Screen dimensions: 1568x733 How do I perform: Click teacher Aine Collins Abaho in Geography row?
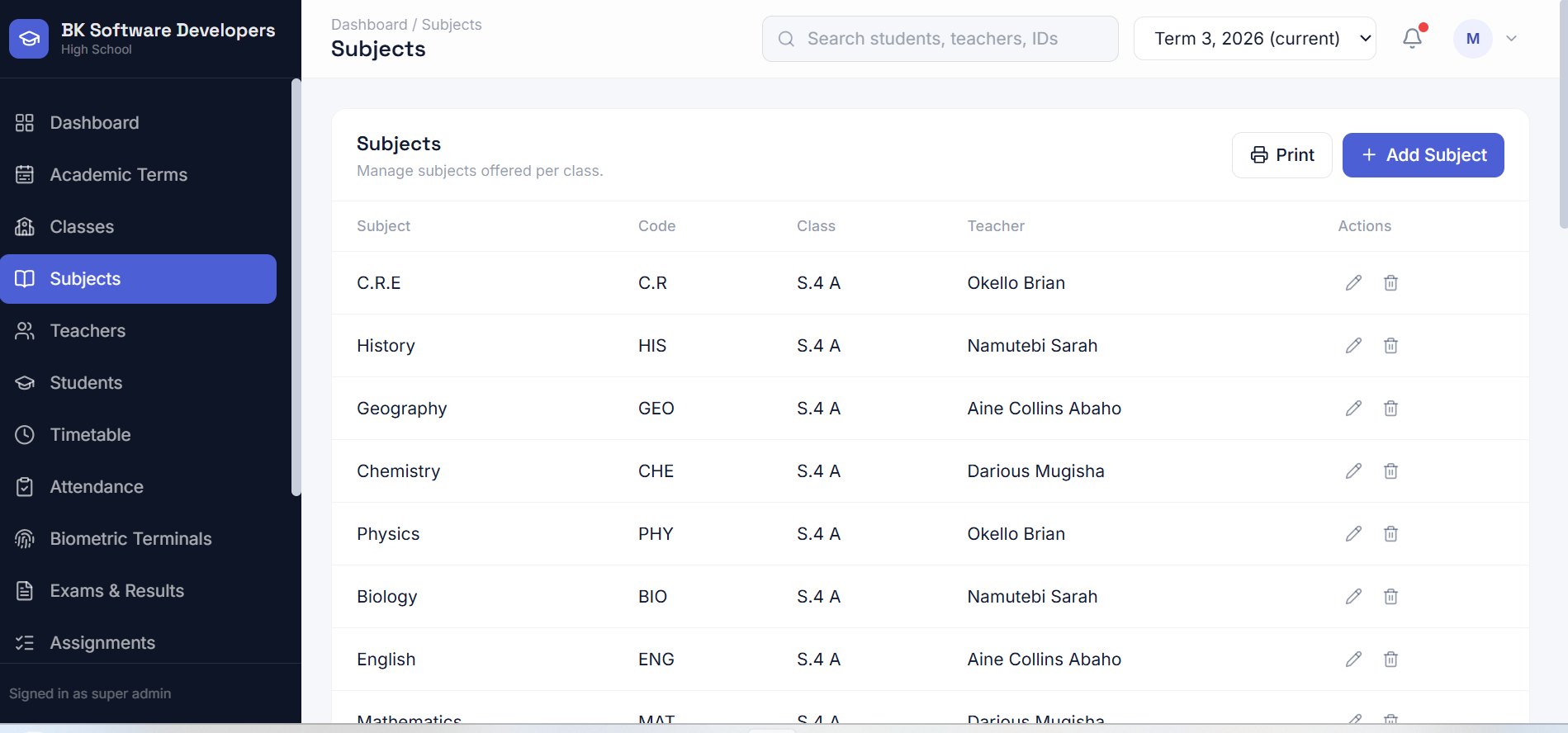(x=1044, y=409)
